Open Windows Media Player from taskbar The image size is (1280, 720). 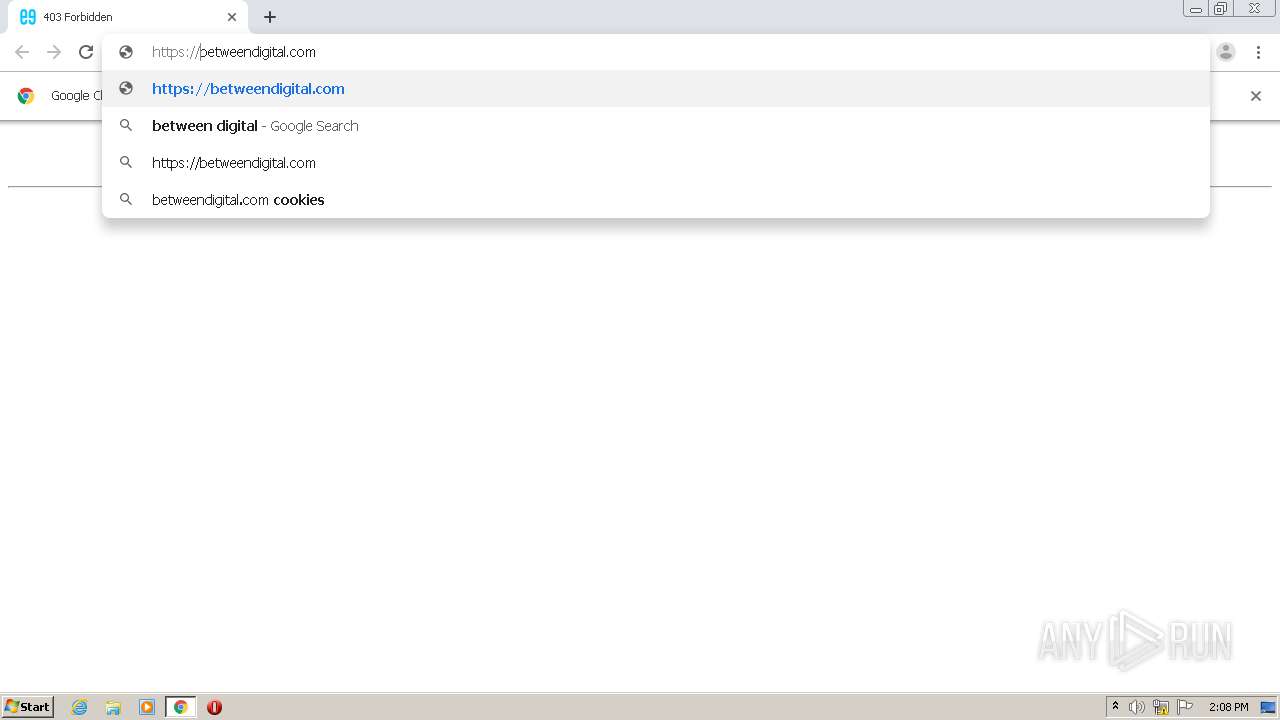point(147,707)
